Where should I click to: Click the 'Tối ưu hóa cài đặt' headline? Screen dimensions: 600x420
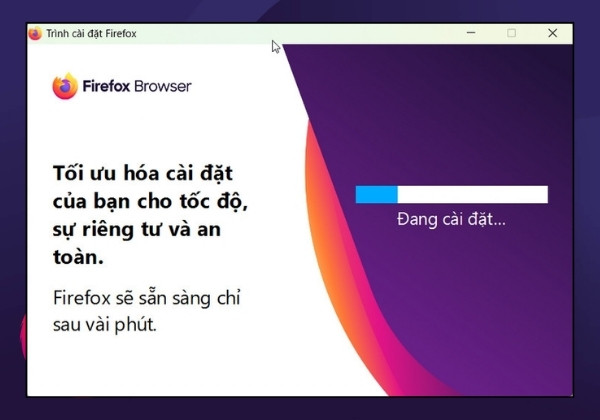coord(150,215)
